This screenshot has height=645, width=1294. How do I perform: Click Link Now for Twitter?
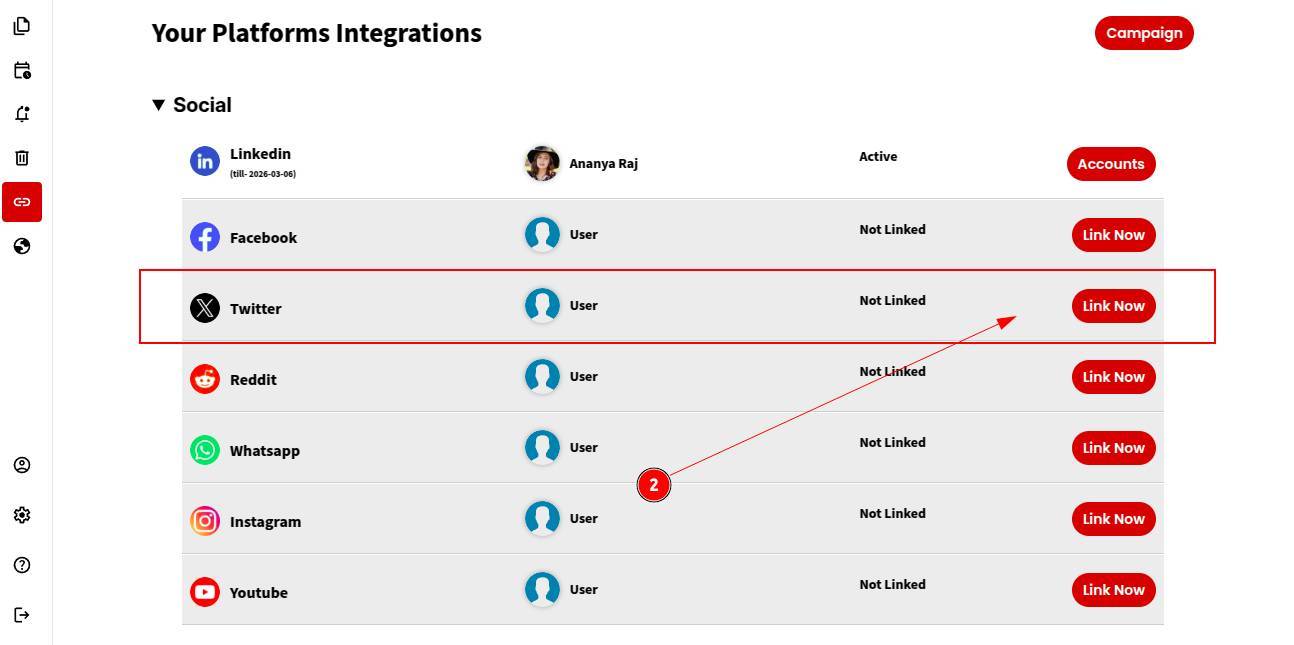pyautogui.click(x=1113, y=306)
